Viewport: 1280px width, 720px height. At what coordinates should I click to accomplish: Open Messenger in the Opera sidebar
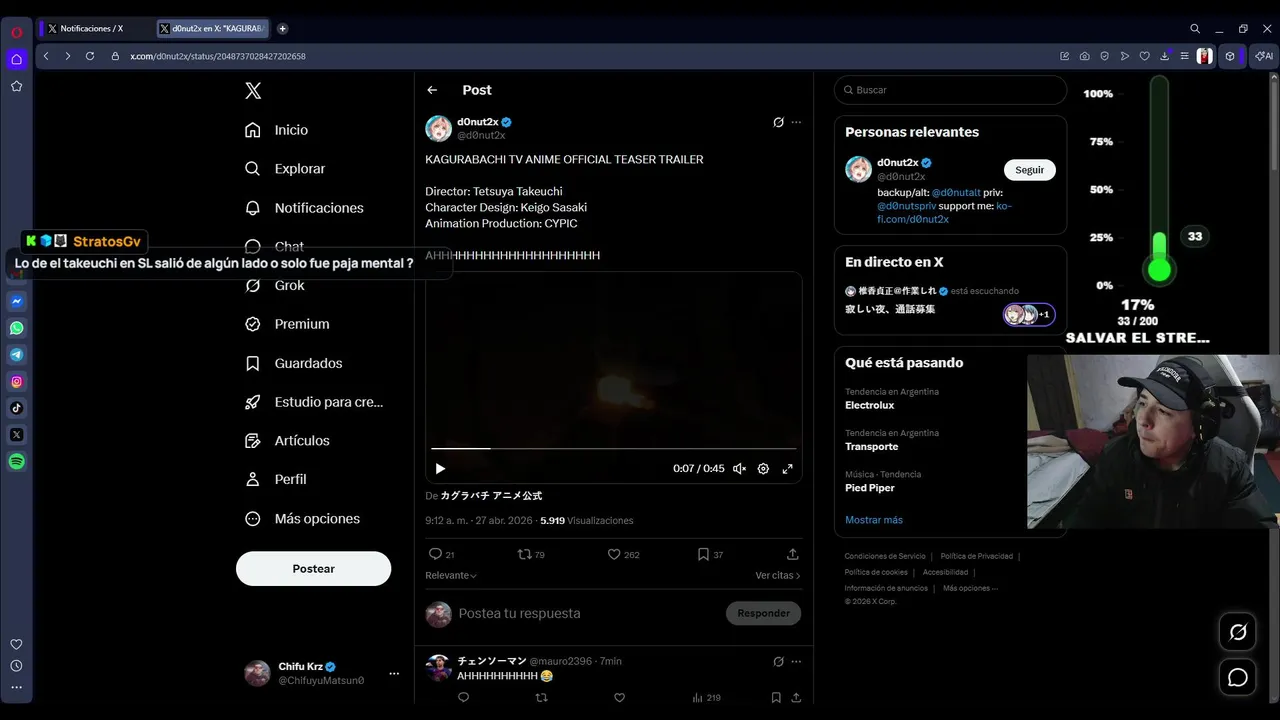pyautogui.click(x=17, y=301)
